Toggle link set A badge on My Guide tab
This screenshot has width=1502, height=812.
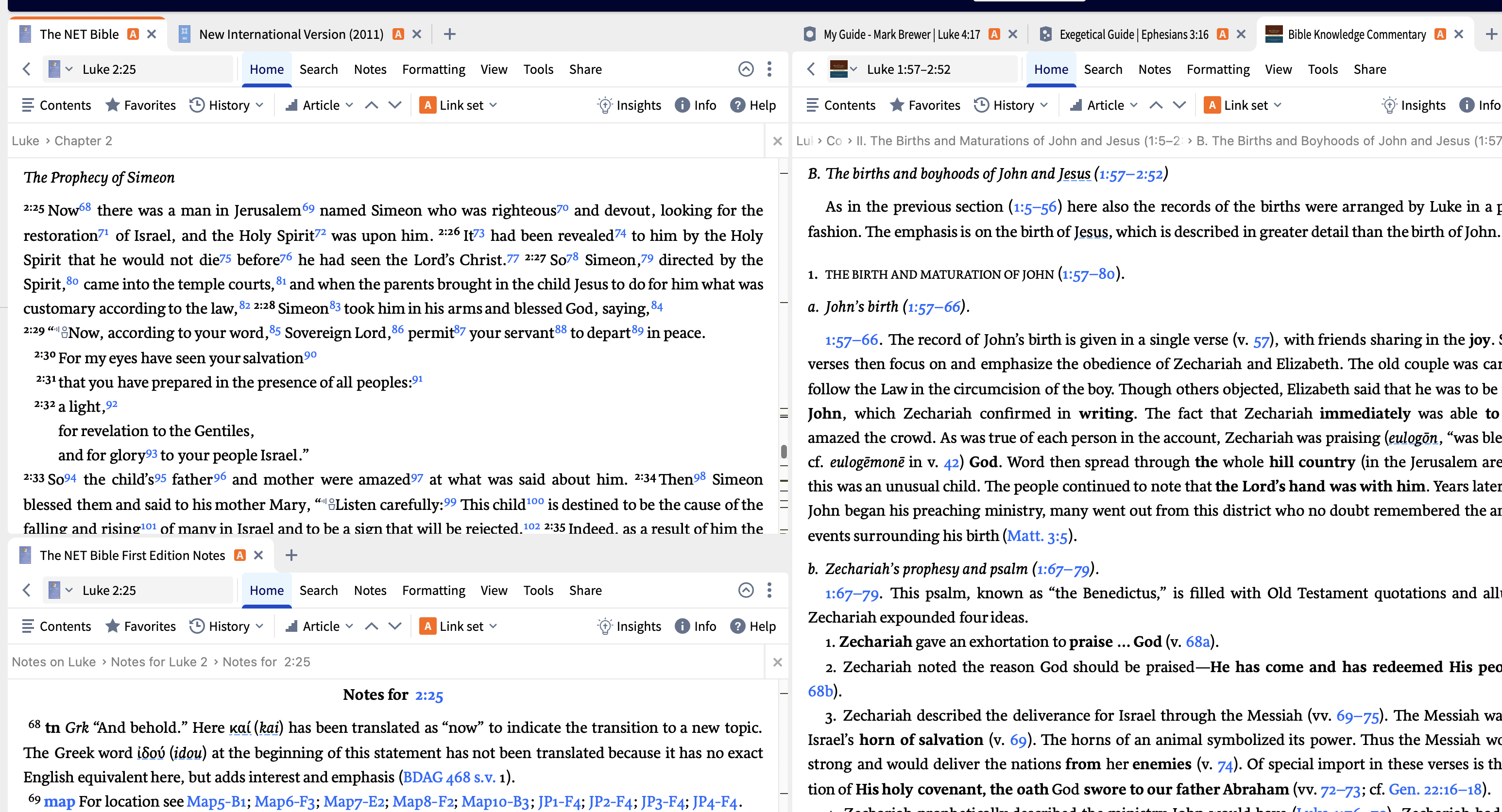[994, 34]
